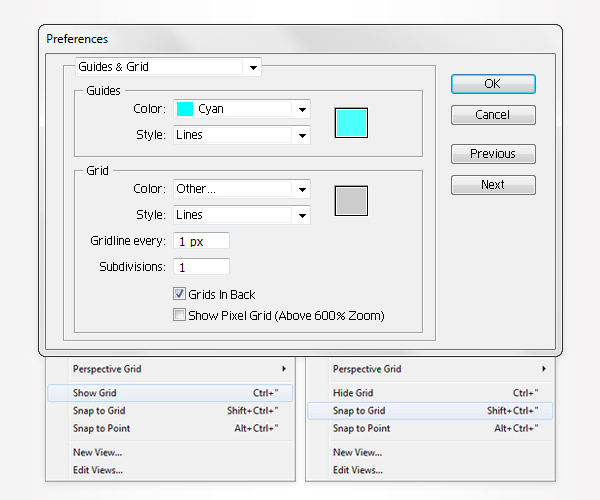The width and height of the screenshot is (600, 500).
Task: Select New View in right menu
Action: pos(430,452)
